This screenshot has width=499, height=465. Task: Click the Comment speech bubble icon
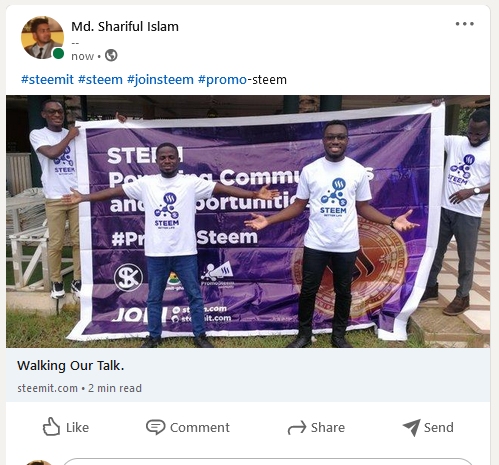(x=155, y=427)
